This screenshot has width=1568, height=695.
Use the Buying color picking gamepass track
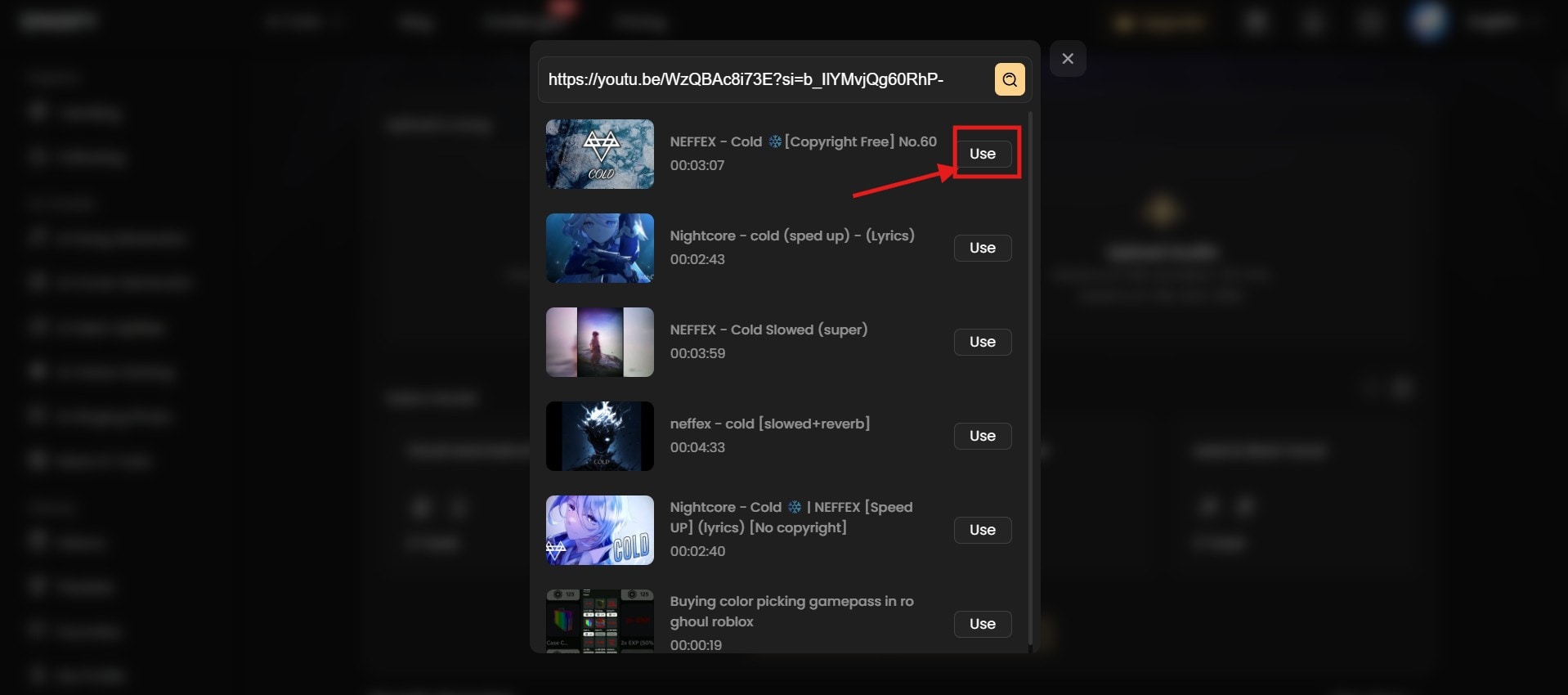pos(983,624)
